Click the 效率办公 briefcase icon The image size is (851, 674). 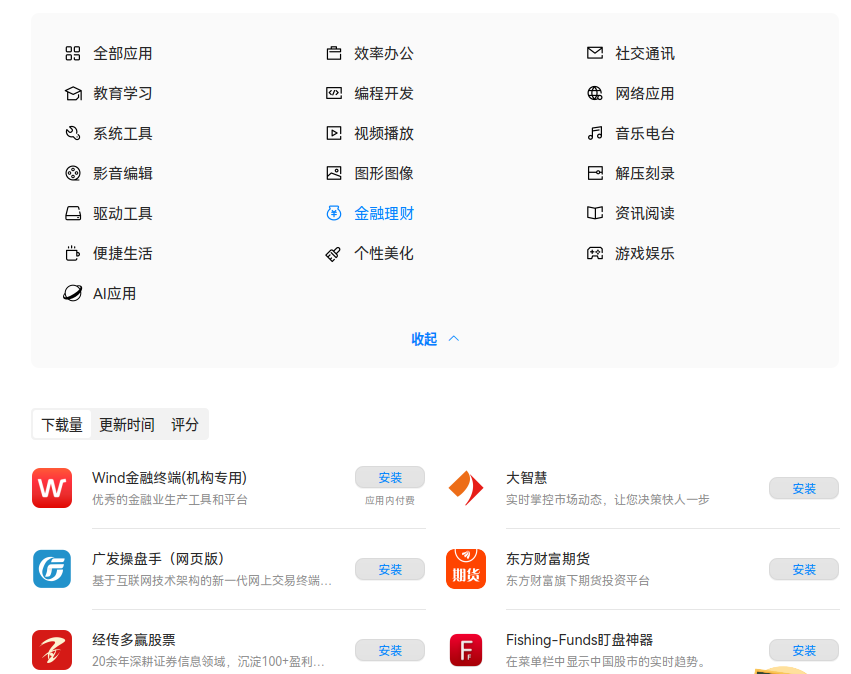(x=334, y=53)
